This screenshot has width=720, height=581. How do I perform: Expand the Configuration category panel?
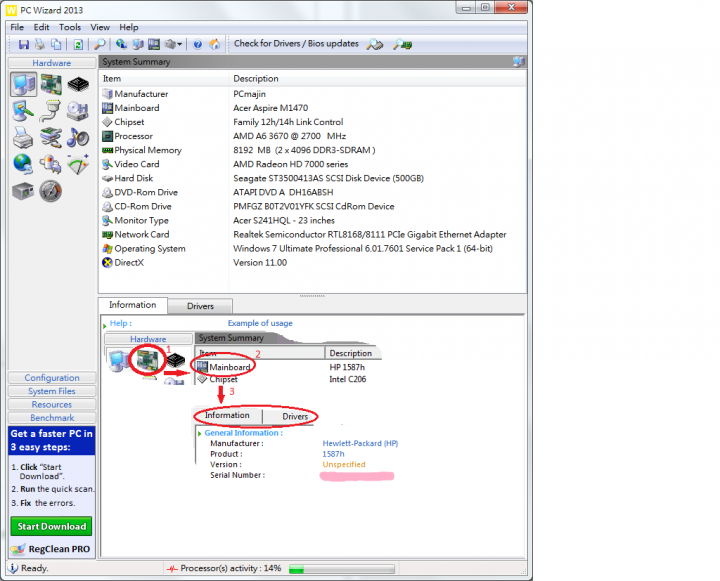52,378
